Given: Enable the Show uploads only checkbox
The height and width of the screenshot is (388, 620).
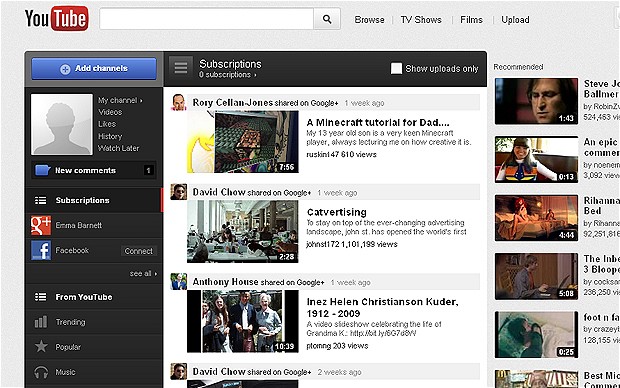Looking at the screenshot, I should tap(396, 68).
